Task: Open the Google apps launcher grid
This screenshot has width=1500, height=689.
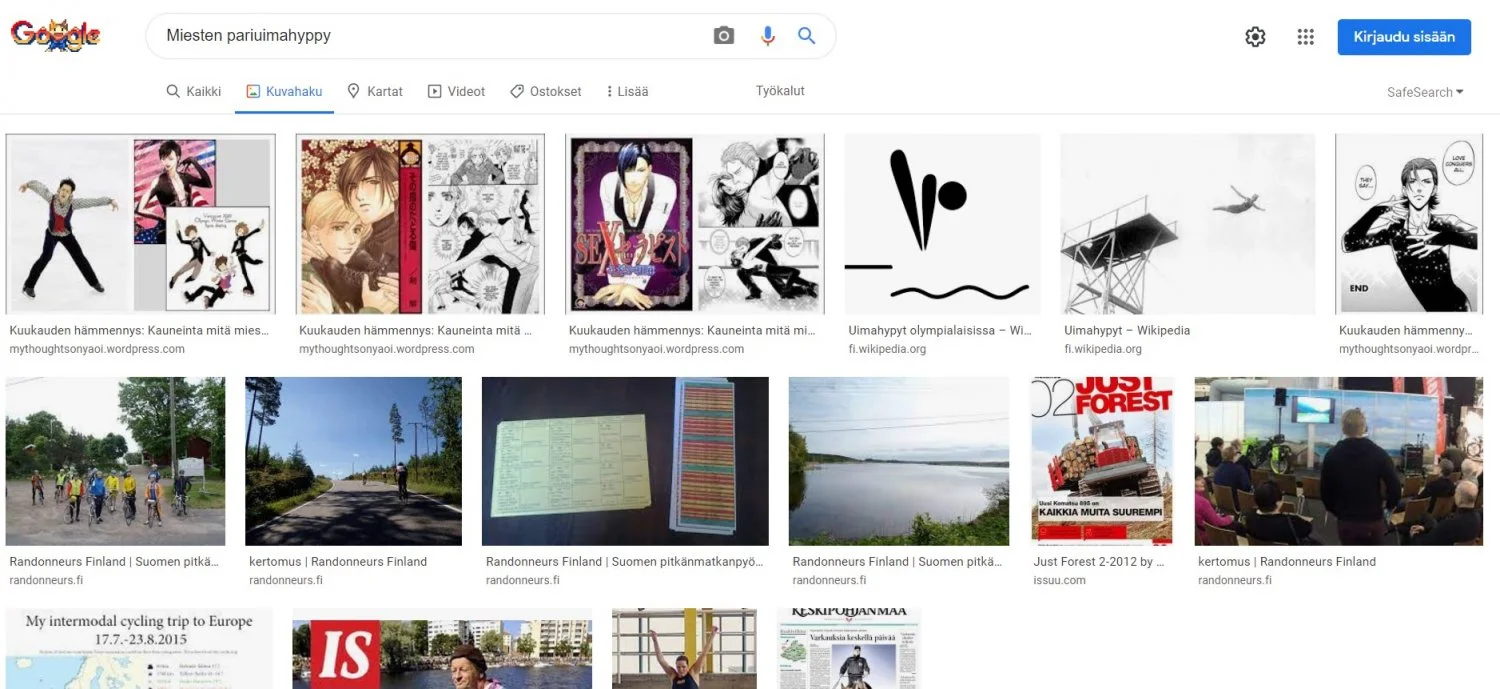Action: point(1305,36)
